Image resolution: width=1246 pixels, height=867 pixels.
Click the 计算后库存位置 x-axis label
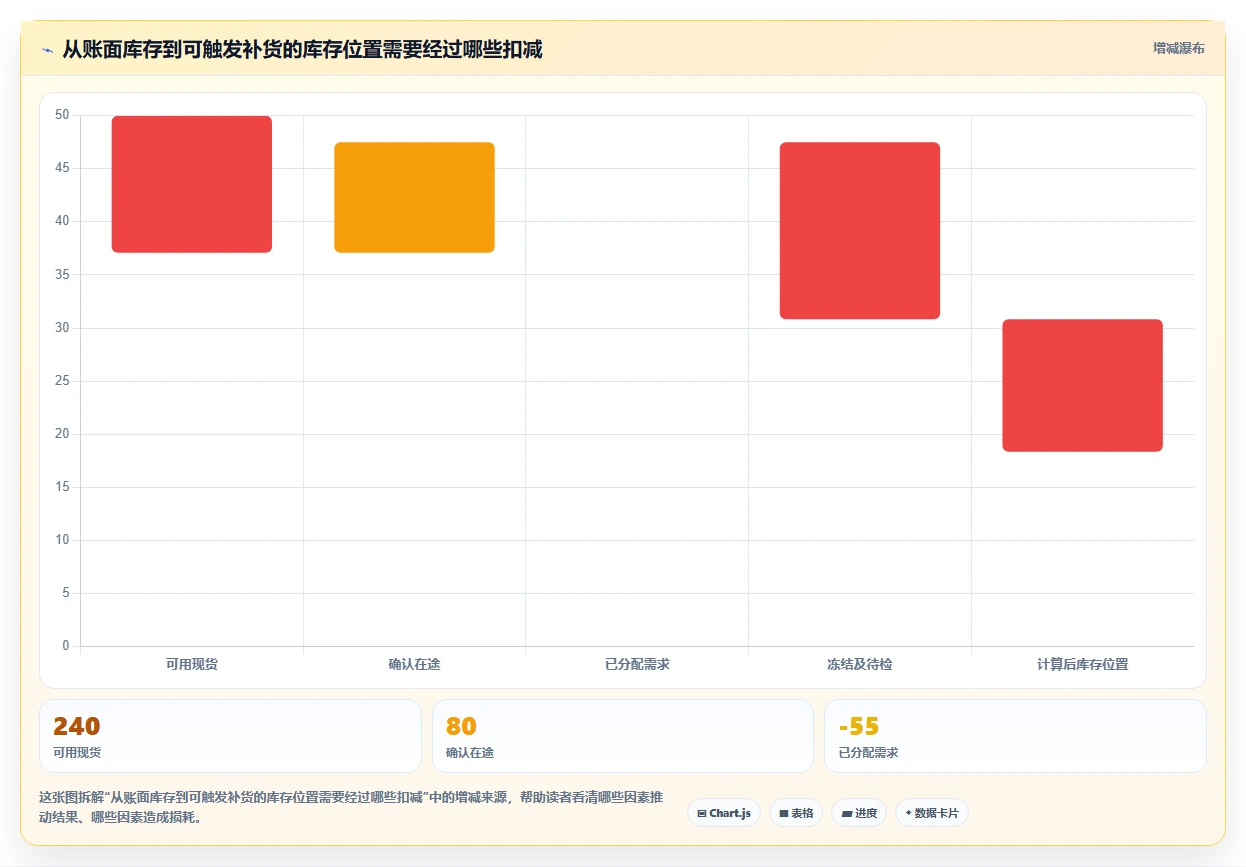[x=1082, y=664]
